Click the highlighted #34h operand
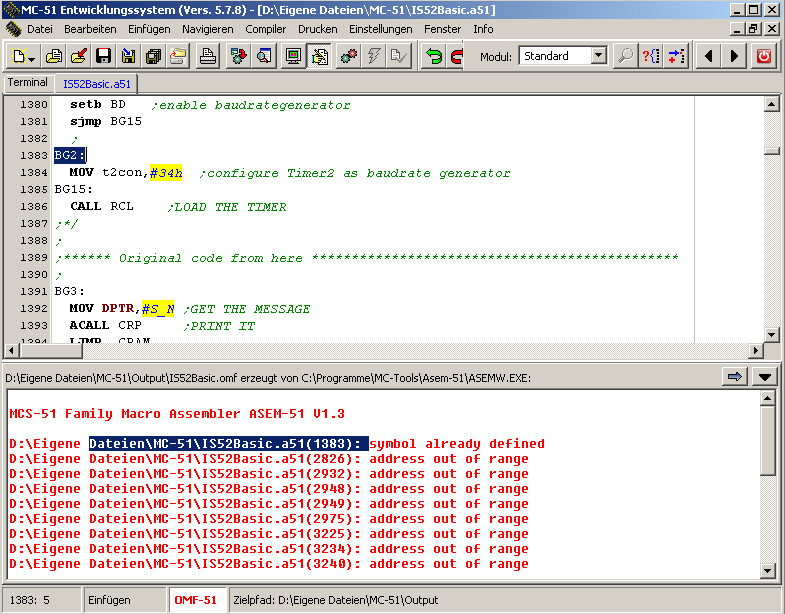The image size is (785, 614). (166, 173)
